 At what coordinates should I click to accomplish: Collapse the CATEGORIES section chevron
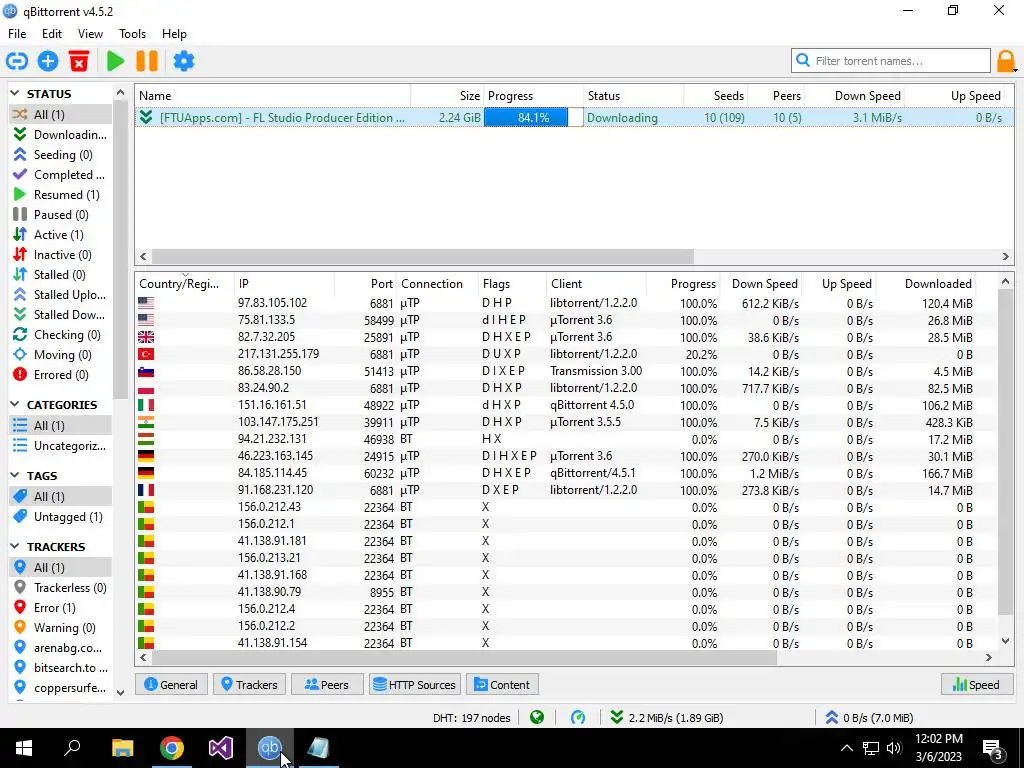15,405
